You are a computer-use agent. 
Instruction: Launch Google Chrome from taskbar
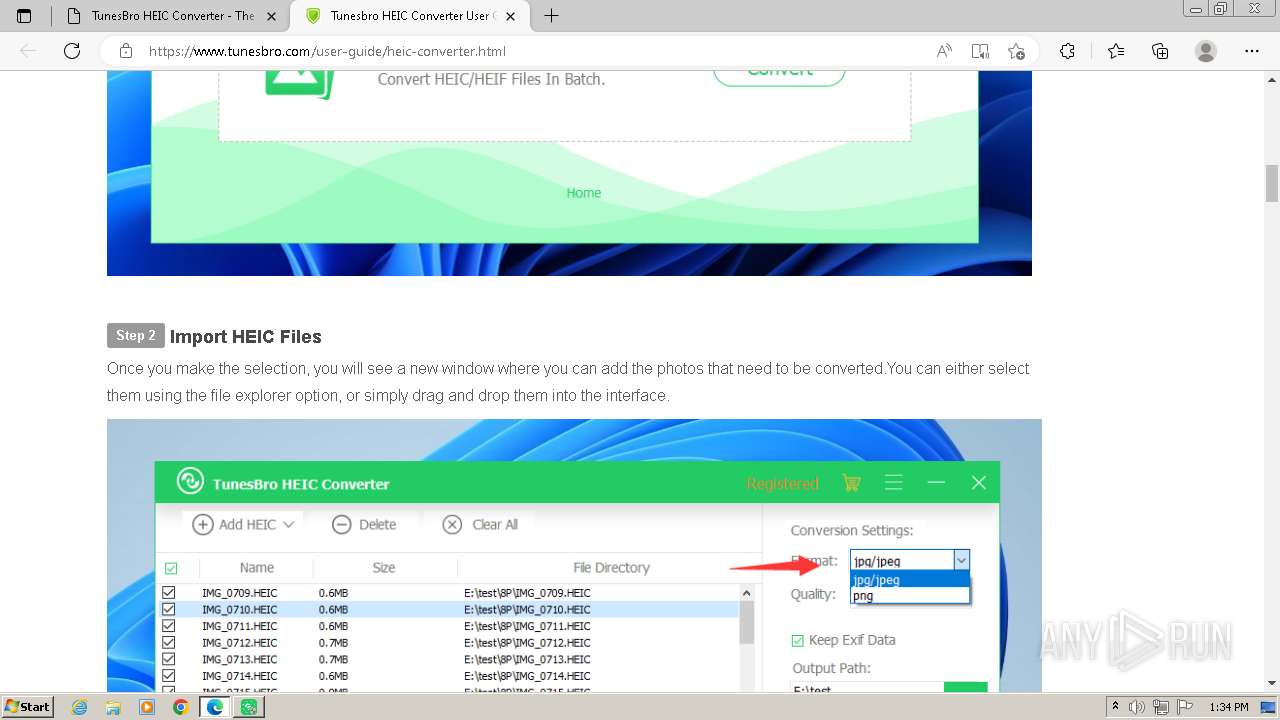[x=180, y=707]
